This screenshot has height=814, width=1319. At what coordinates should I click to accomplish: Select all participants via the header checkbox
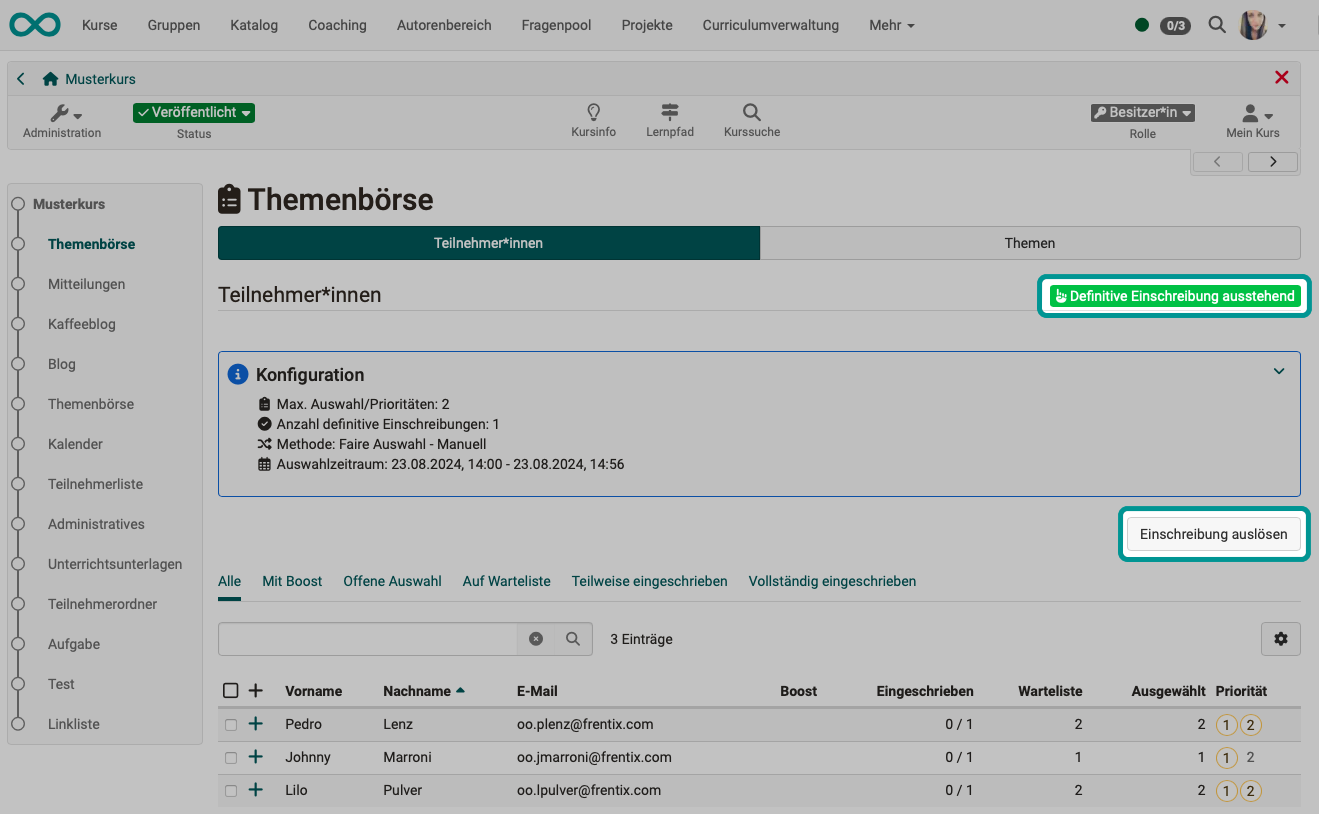point(231,690)
